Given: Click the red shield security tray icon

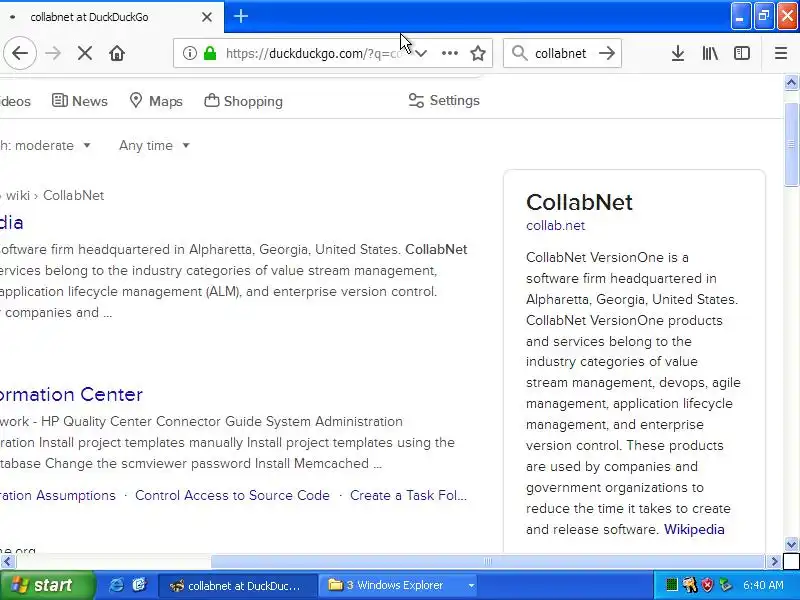Looking at the screenshot, I should pos(707,585).
